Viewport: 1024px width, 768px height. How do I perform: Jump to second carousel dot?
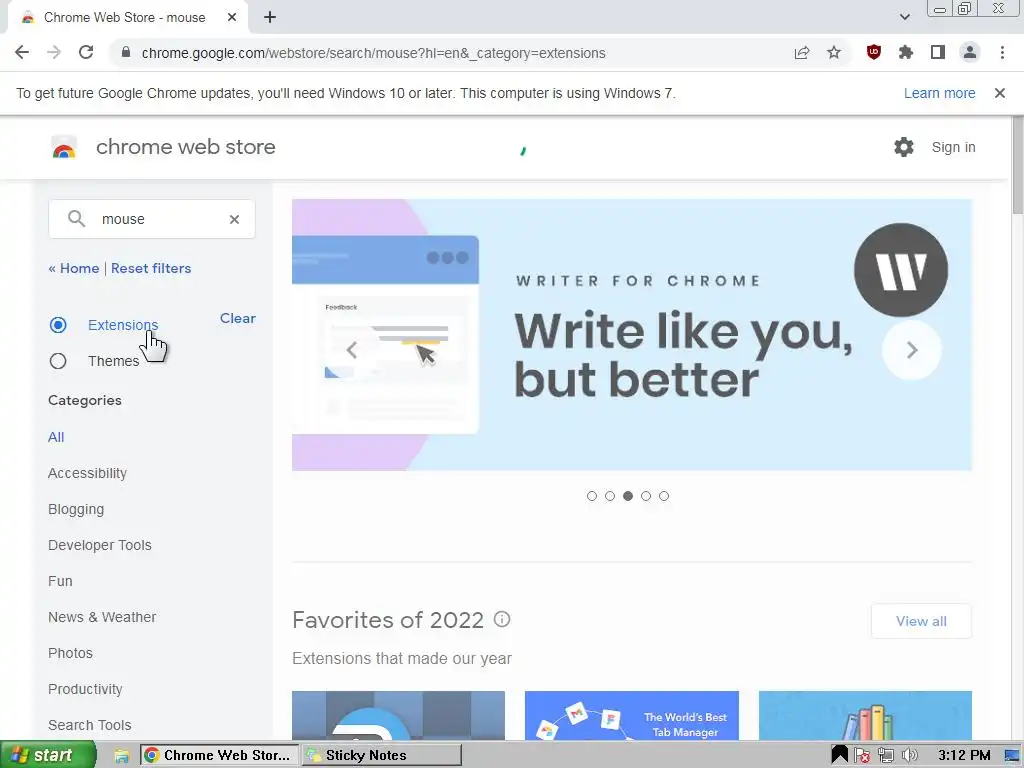pos(610,496)
